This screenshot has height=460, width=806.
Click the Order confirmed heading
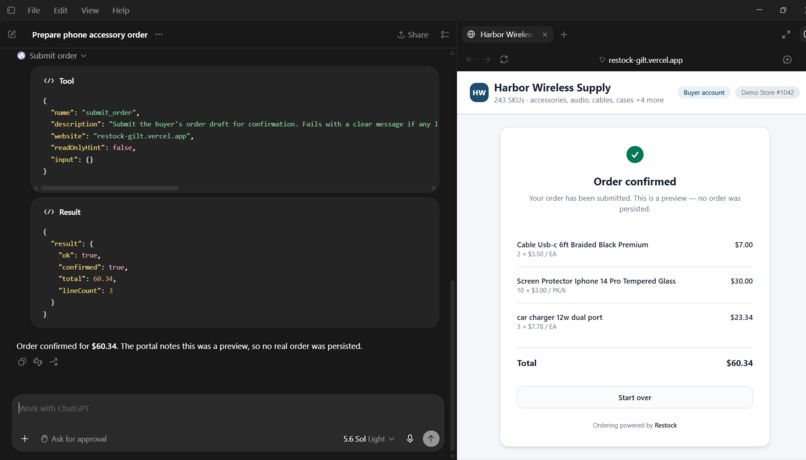click(634, 181)
